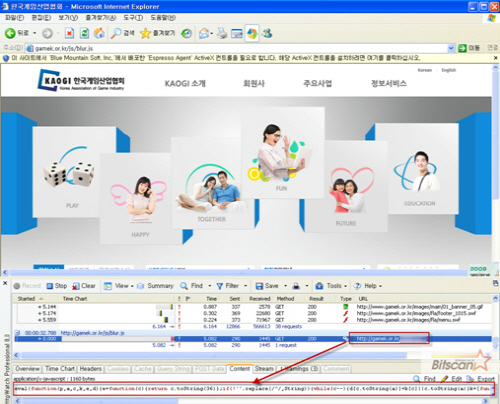500x404 pixels.
Task: Switch to the Overview tab
Action: click(x=27, y=369)
